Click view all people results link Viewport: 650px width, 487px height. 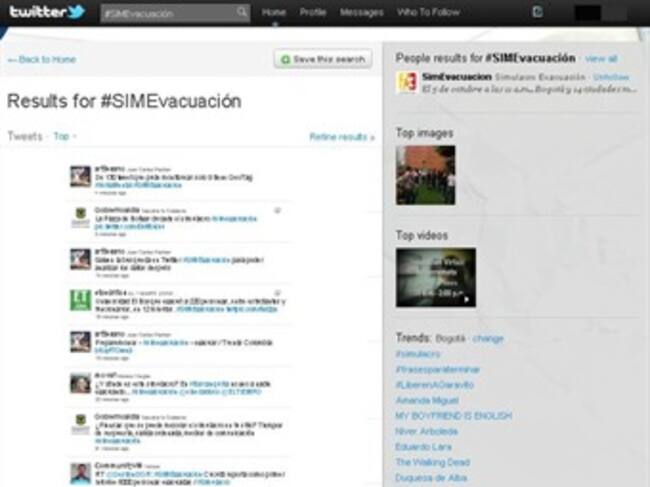[601, 59]
